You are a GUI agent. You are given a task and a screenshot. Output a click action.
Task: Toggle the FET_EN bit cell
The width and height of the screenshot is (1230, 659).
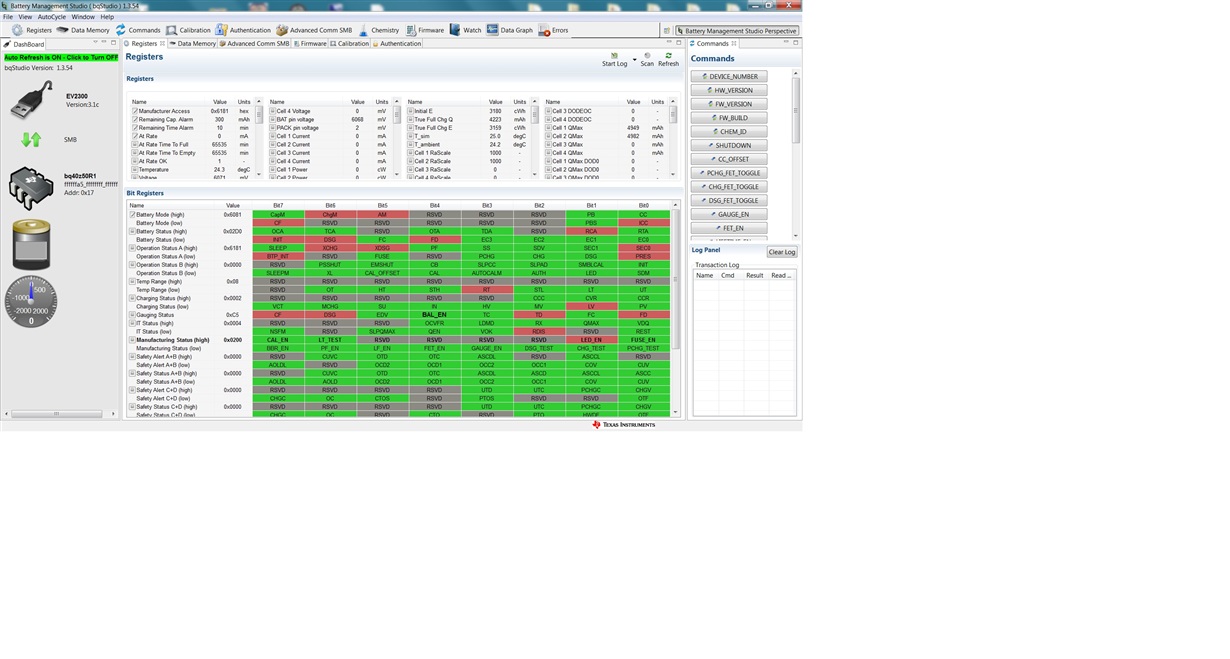pos(434,348)
